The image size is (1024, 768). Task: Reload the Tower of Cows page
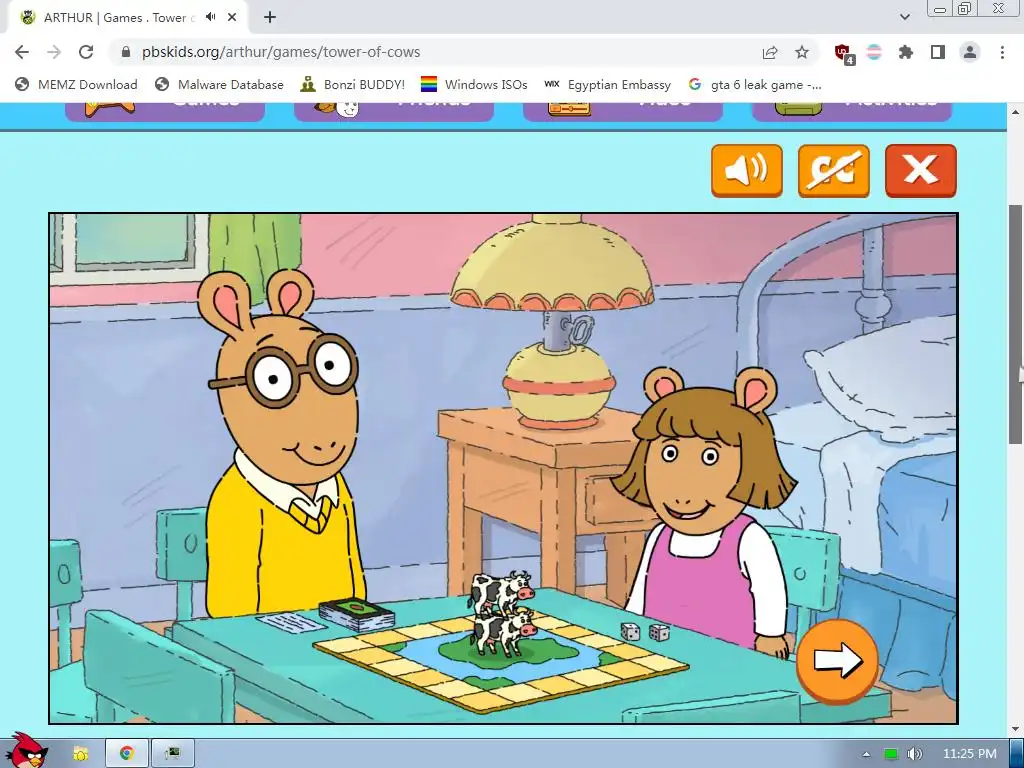point(86,52)
